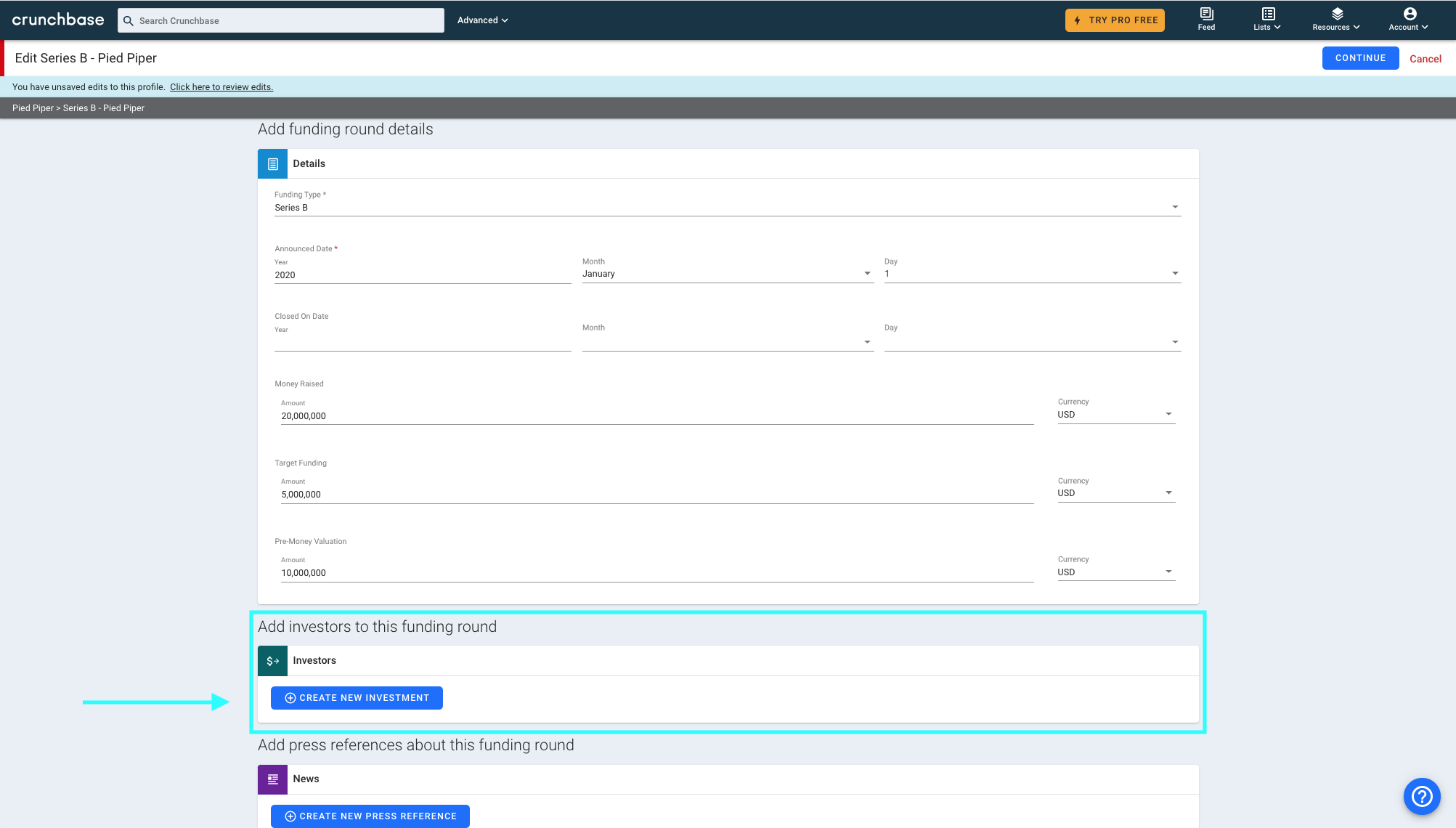
Task: Click the 'Money Raised' label
Action: tap(299, 384)
